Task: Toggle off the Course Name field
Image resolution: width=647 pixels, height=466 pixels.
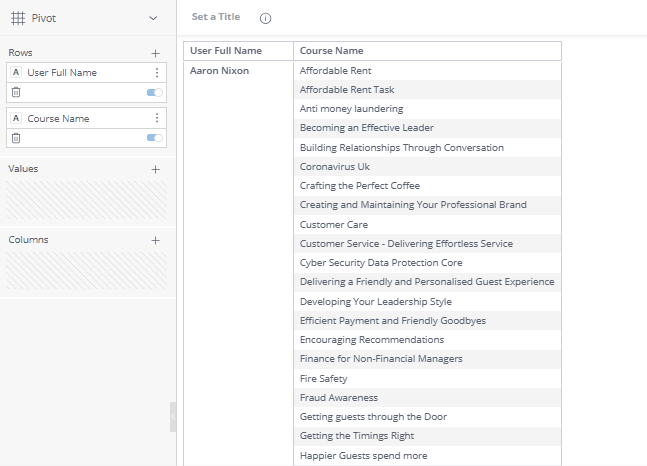Action: (154, 137)
